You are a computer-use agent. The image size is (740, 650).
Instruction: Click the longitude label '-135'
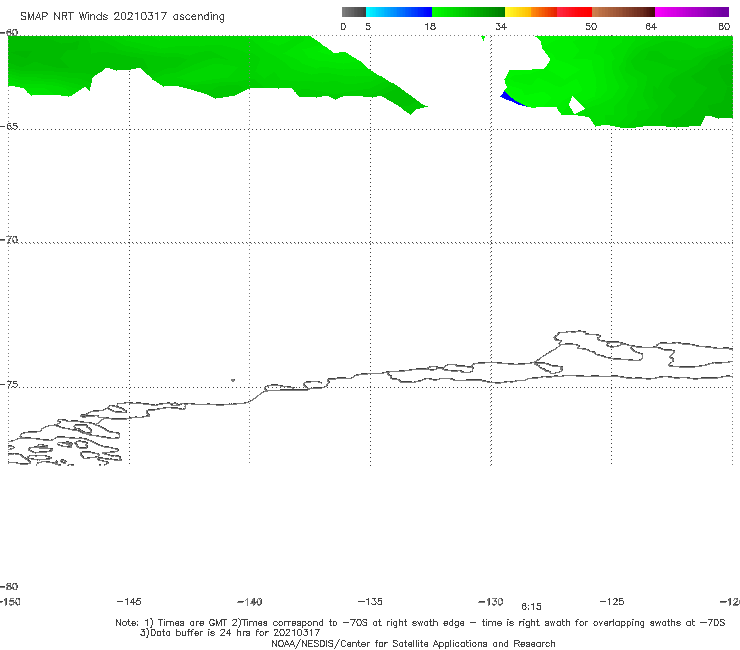(x=370, y=601)
